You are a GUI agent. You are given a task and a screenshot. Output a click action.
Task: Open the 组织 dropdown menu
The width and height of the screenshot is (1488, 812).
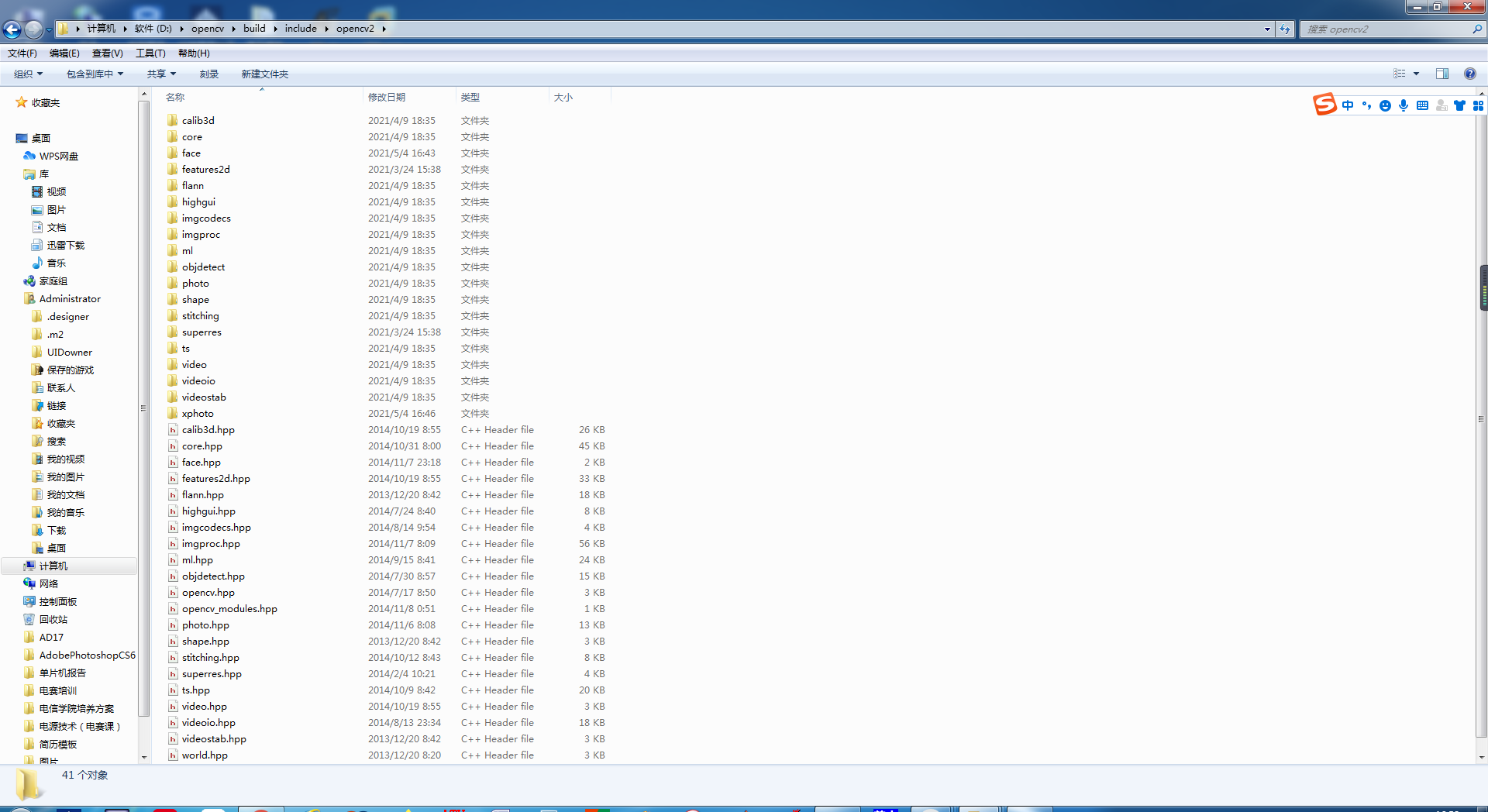click(28, 74)
